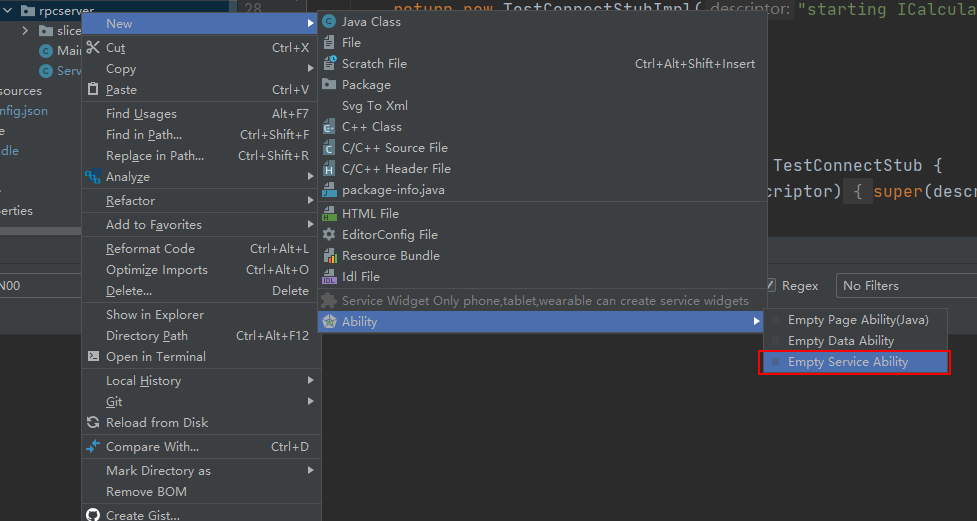This screenshot has height=521, width=977.
Task: Select Remove BOM
Action: coord(201,492)
